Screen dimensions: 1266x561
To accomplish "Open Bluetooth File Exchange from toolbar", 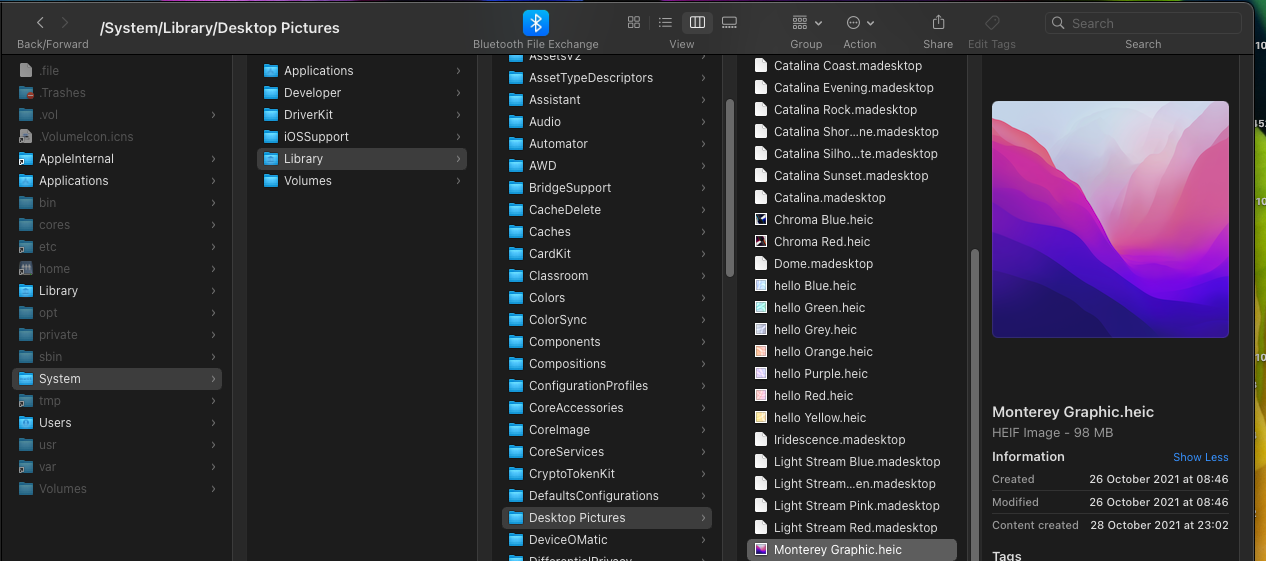I will [536, 22].
